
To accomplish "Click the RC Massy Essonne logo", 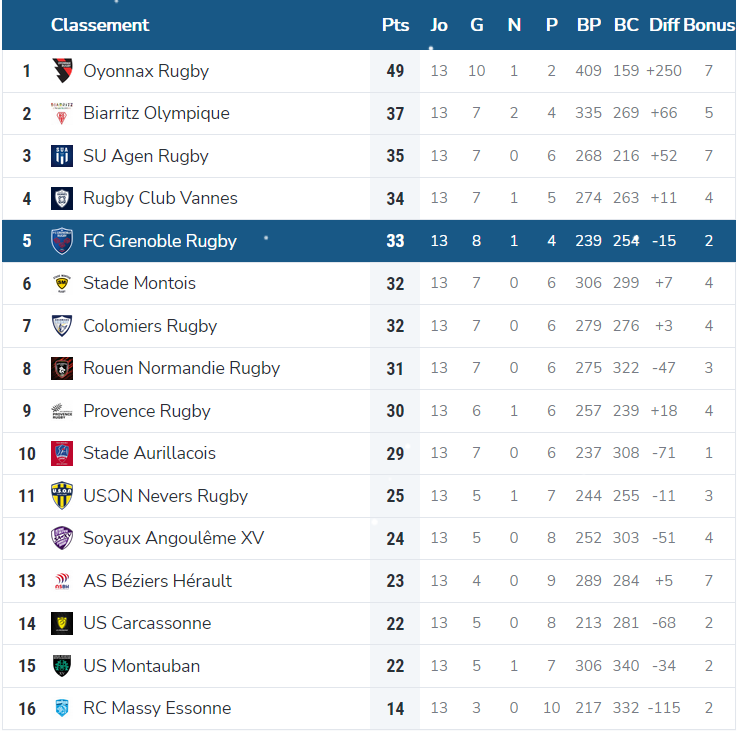I will (x=62, y=708).
